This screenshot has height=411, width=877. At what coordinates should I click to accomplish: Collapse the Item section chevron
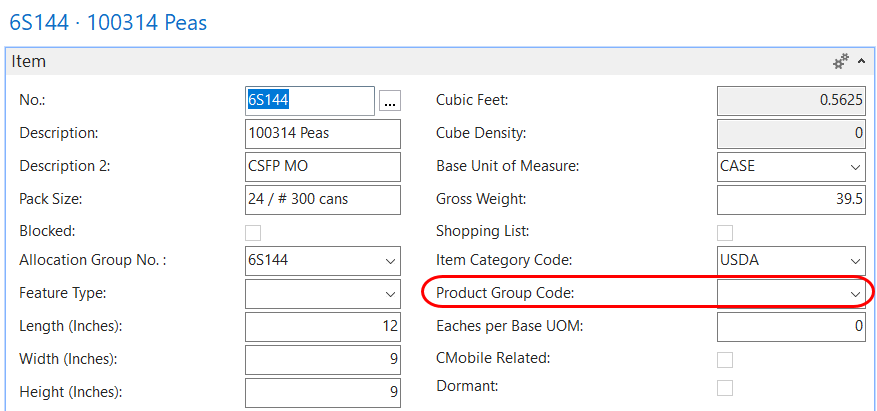(862, 61)
